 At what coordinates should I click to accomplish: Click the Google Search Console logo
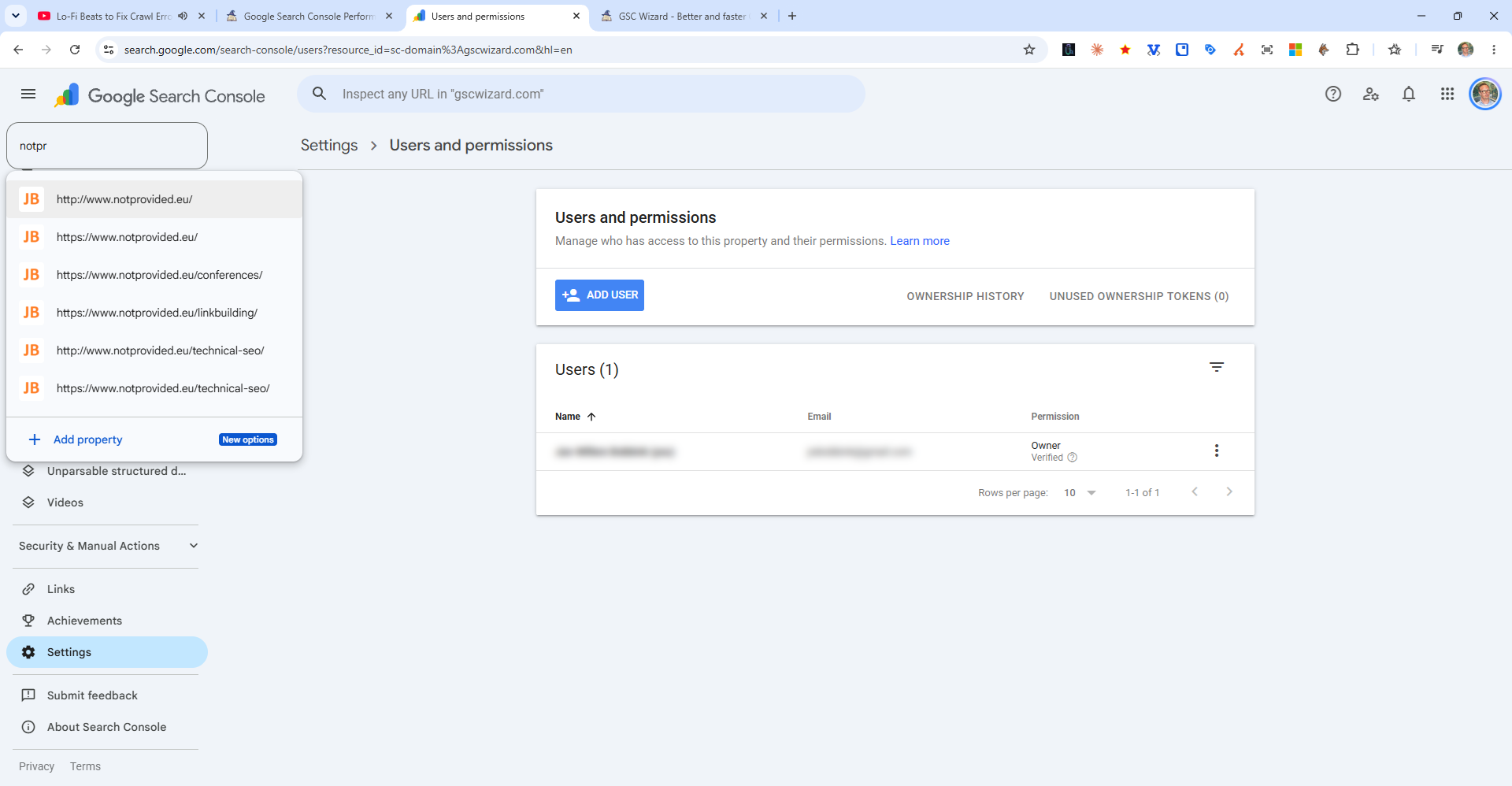click(160, 95)
